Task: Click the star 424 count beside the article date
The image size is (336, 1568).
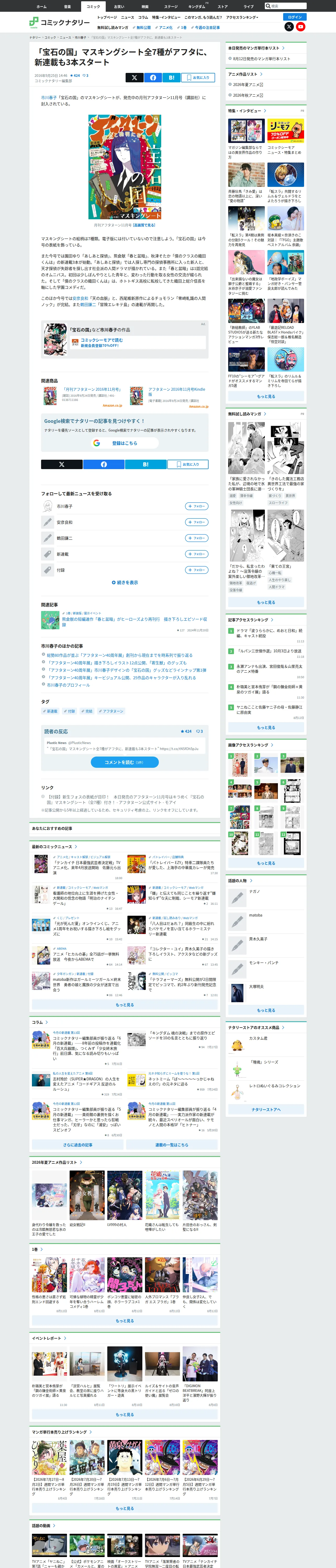Action: (x=75, y=76)
